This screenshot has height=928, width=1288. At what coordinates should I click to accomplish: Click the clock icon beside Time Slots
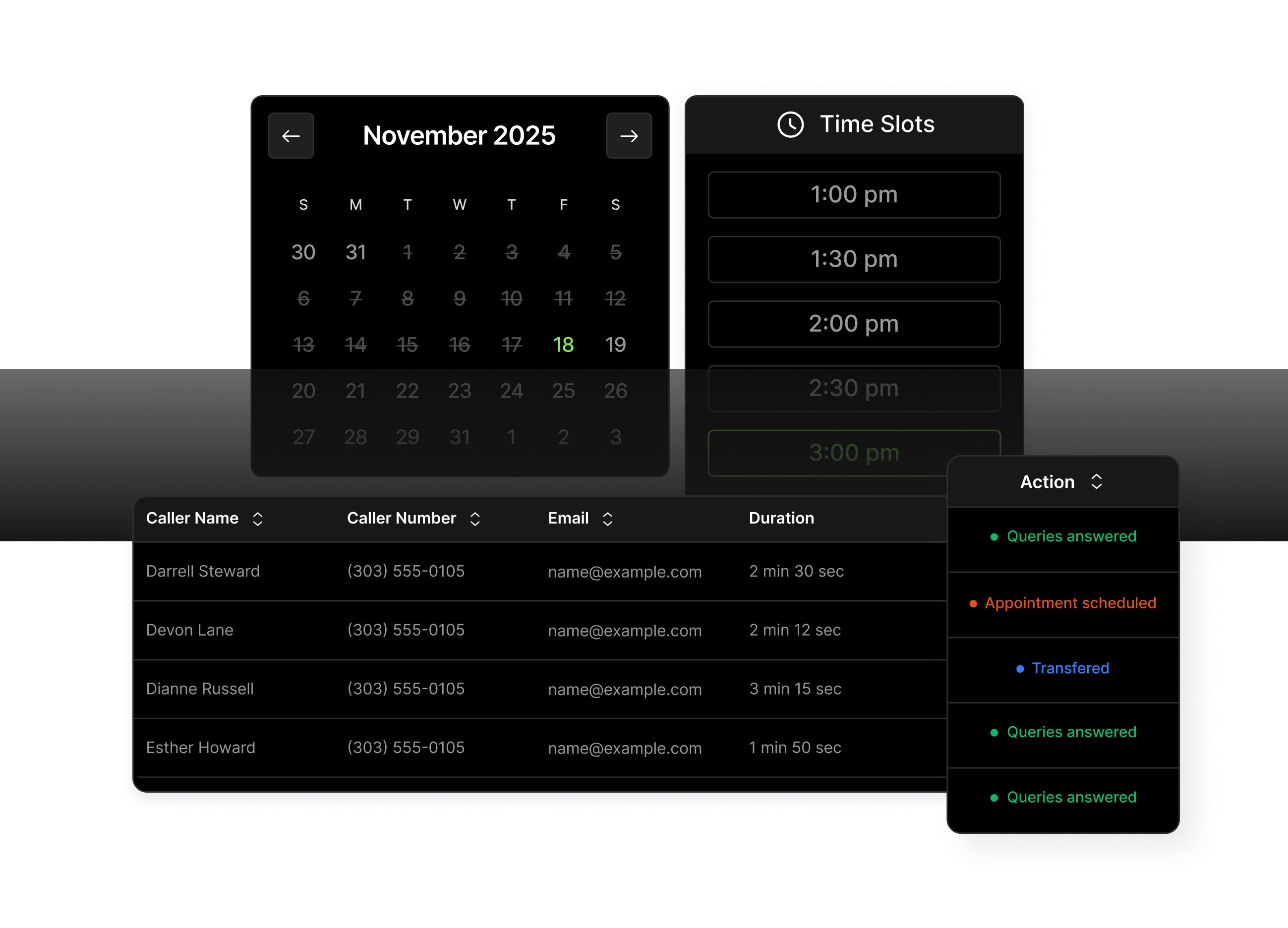point(790,124)
